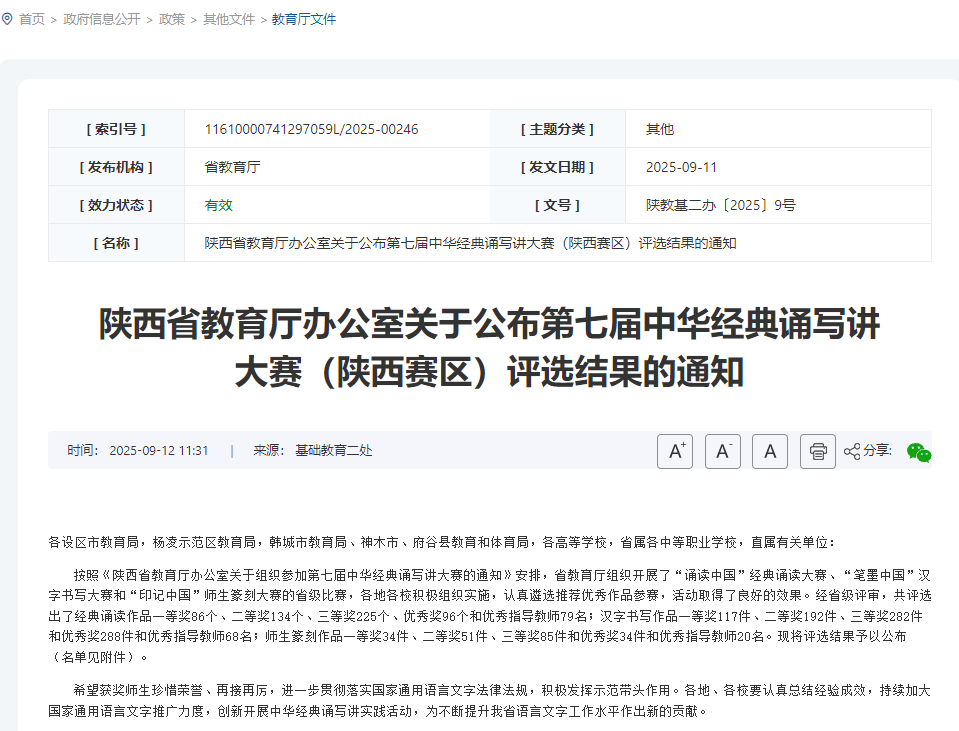959x731 pixels.
Task: Navigate to 政策 breadcrumb link
Action: click(172, 19)
